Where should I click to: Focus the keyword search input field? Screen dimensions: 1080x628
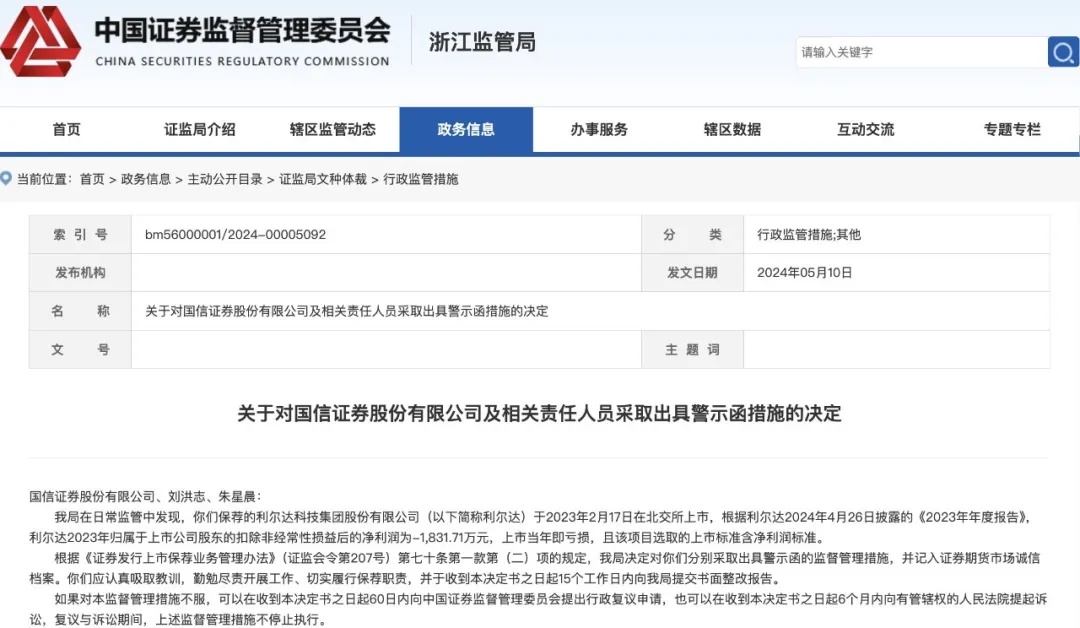pyautogui.click(x=922, y=52)
